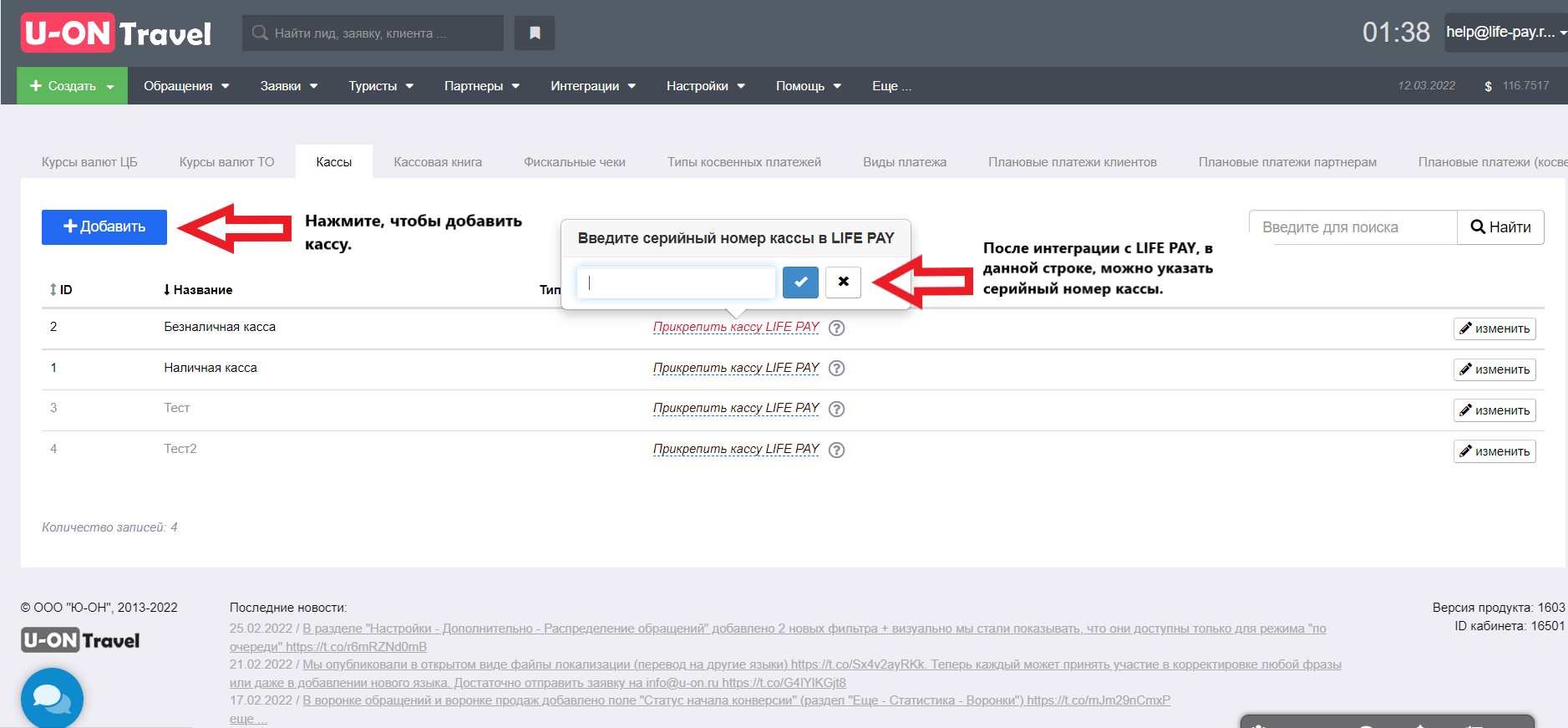The height and width of the screenshot is (728, 1568).
Task: Open the Обращения menu
Action: point(186,86)
